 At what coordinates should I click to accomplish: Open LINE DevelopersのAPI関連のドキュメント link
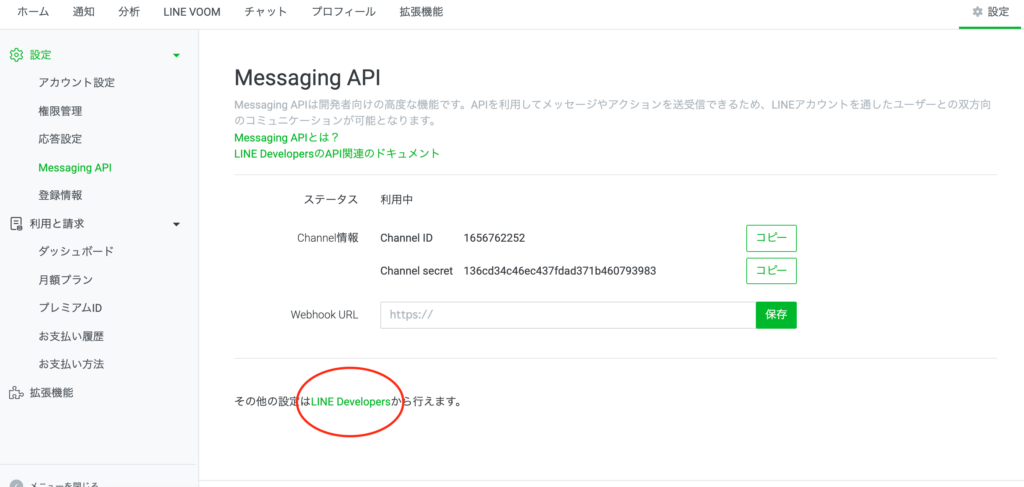click(337, 154)
